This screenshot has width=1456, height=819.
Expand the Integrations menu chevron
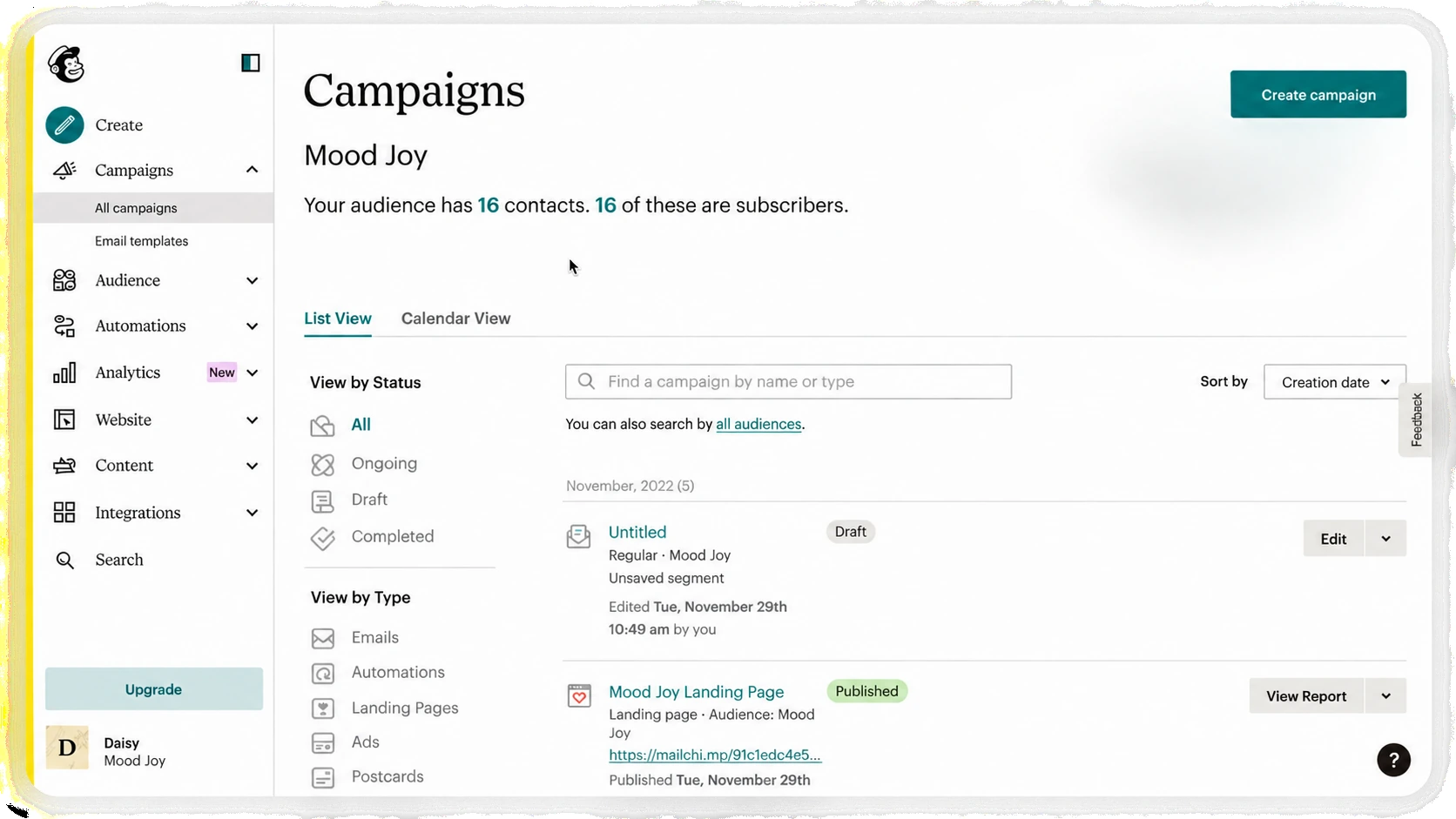click(x=252, y=513)
